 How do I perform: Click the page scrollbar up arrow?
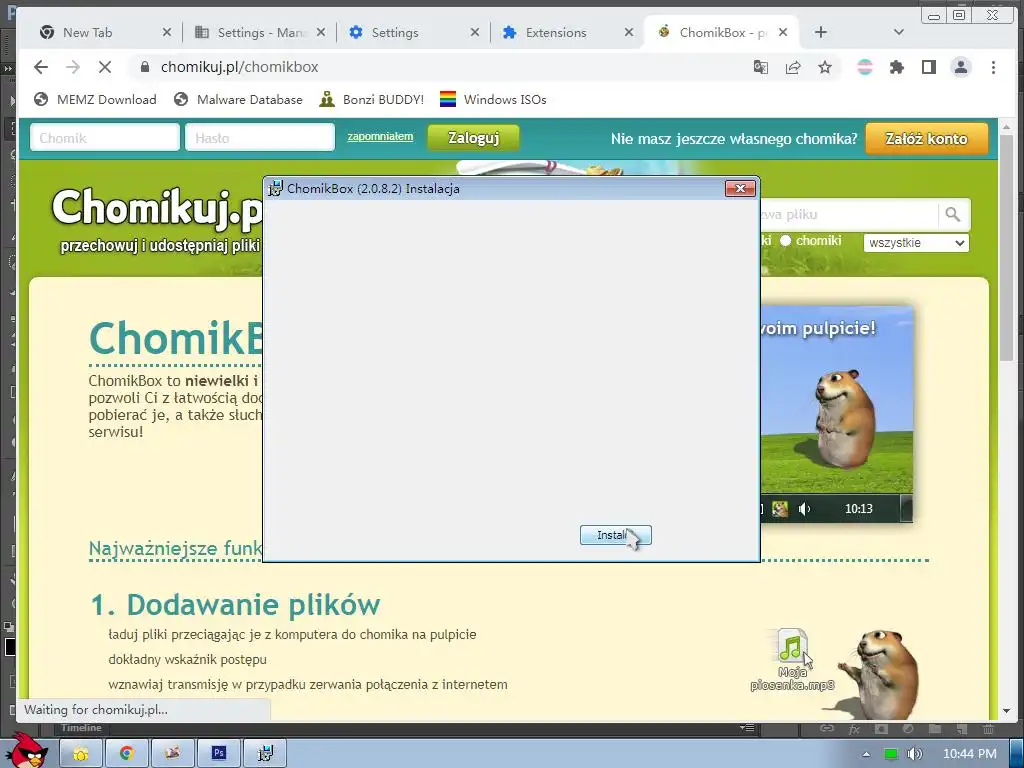click(1006, 127)
